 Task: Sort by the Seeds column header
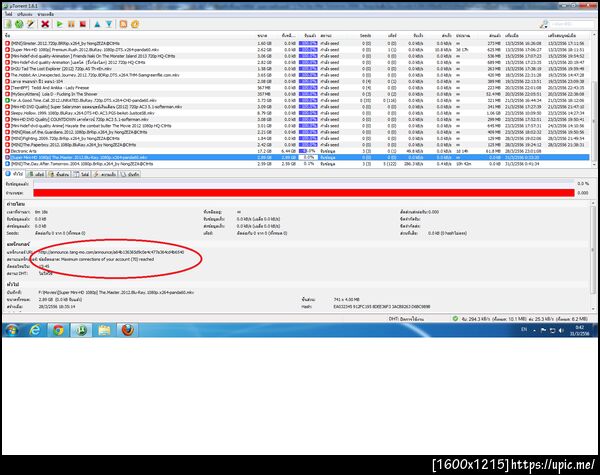pos(365,36)
